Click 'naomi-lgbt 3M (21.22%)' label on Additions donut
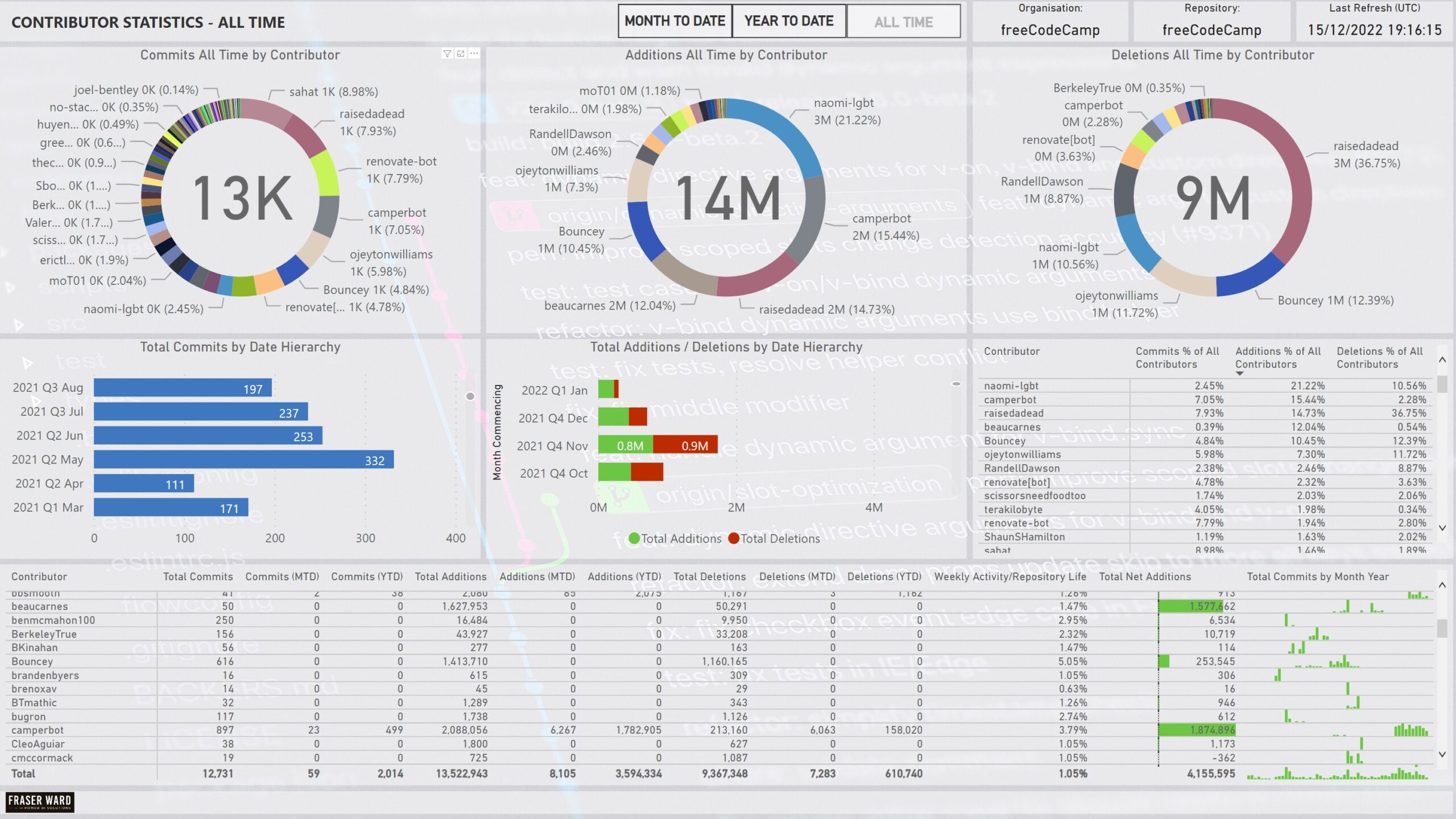Viewport: 1456px width, 819px height. coord(847,111)
